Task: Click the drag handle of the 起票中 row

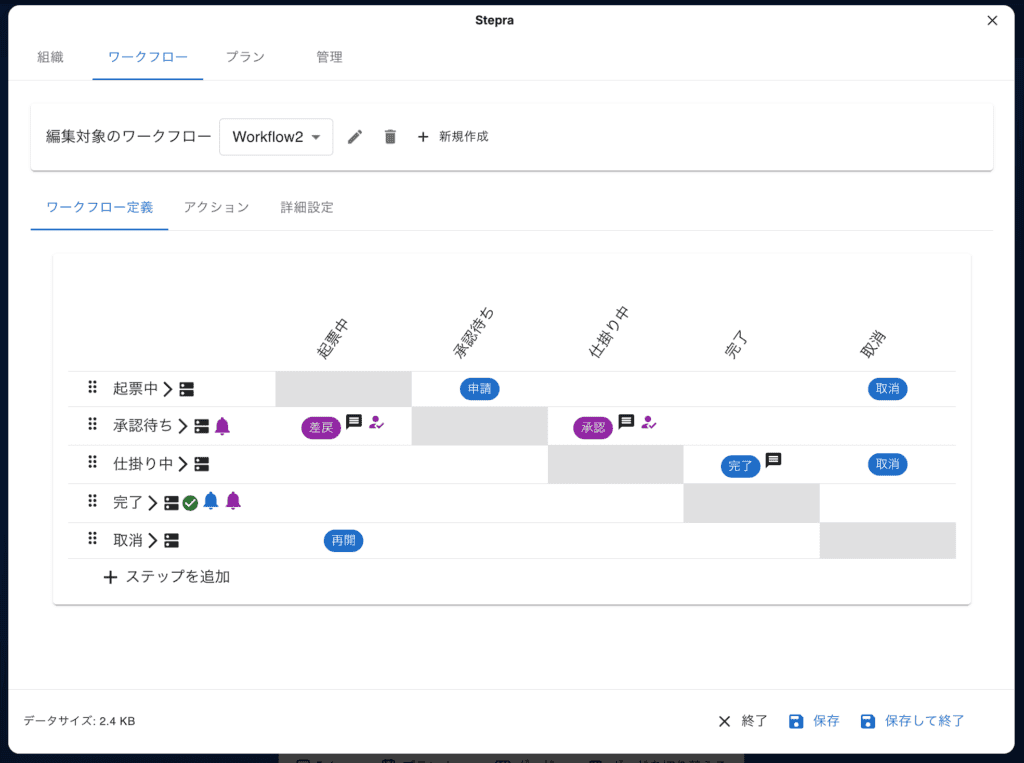Action: [93, 387]
